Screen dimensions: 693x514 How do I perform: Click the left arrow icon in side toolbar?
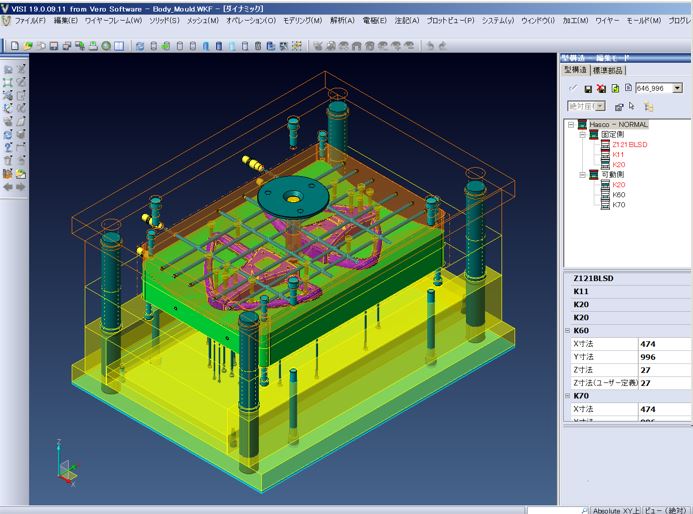click(7, 186)
